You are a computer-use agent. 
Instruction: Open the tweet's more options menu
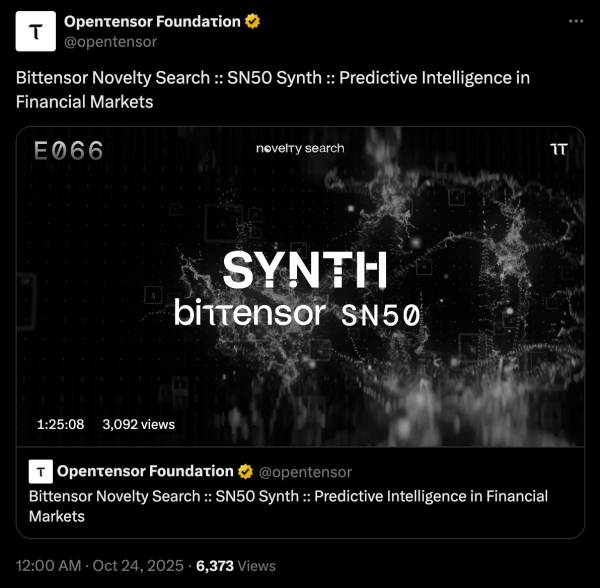click(573, 21)
